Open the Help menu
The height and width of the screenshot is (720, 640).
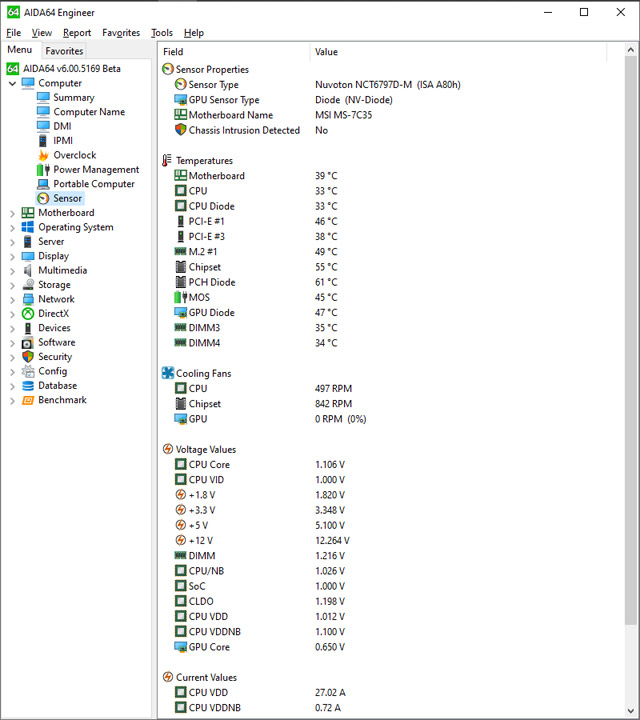[x=194, y=33]
